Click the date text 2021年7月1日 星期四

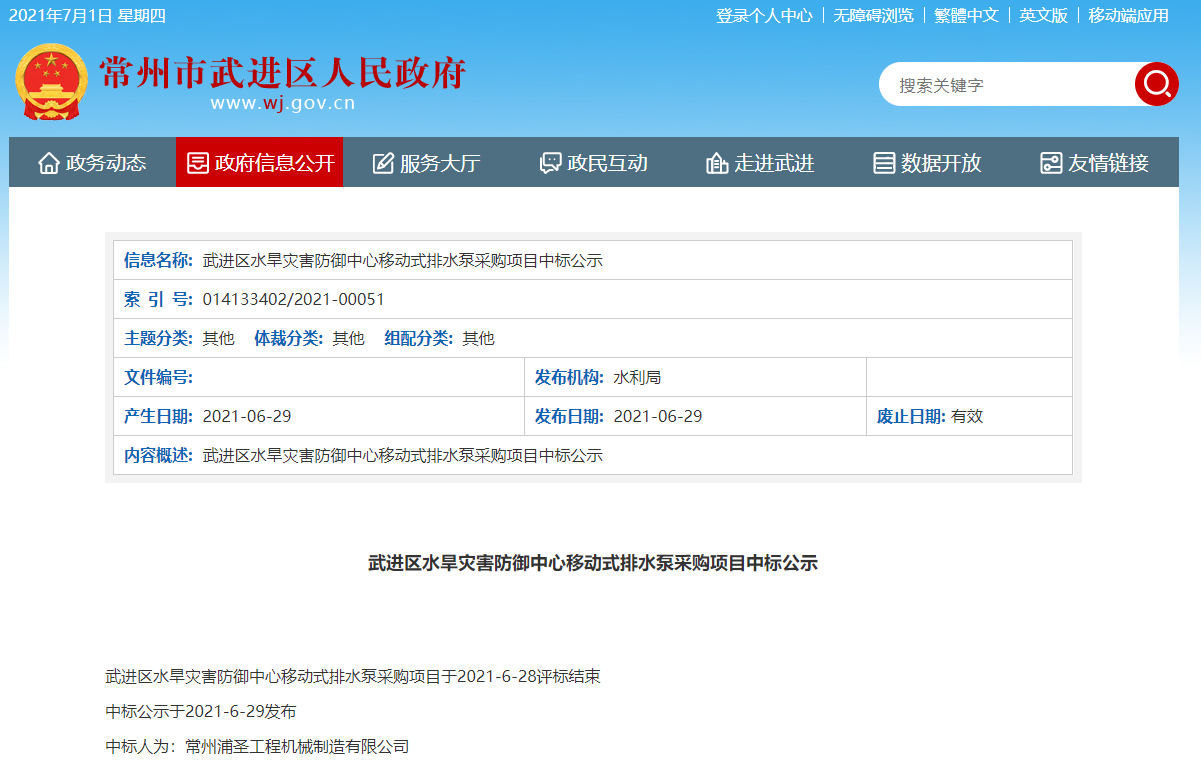(x=87, y=15)
